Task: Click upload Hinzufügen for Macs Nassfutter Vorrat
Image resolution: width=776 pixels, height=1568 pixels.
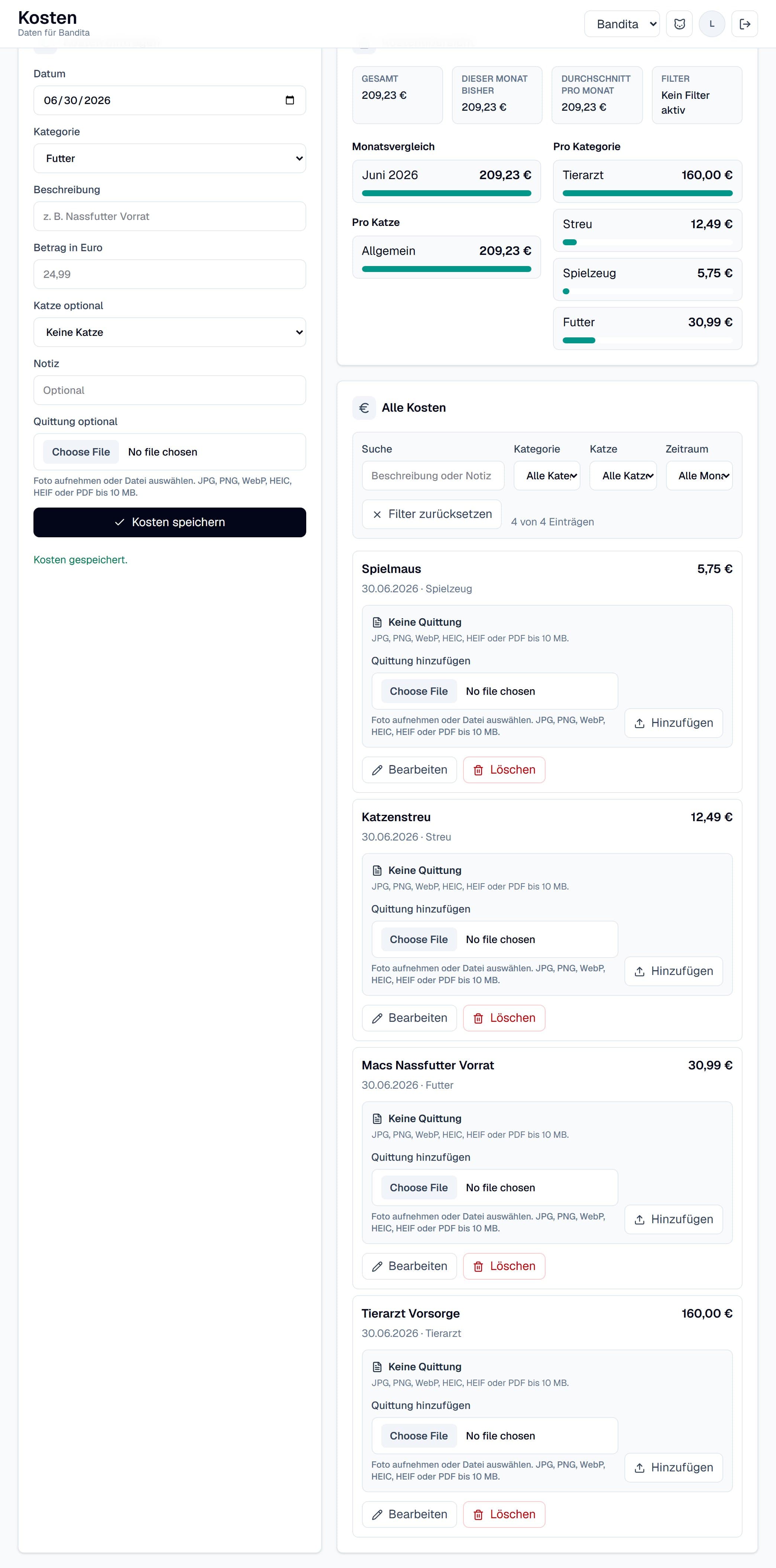Action: tap(673, 1219)
